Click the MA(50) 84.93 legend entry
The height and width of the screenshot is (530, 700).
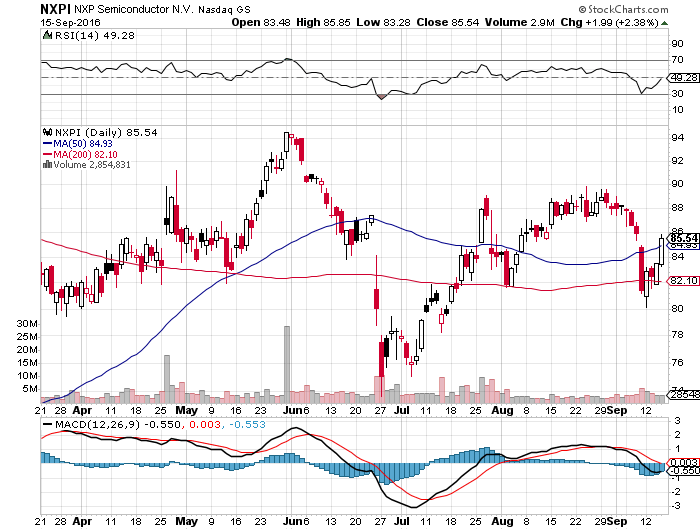[78, 144]
